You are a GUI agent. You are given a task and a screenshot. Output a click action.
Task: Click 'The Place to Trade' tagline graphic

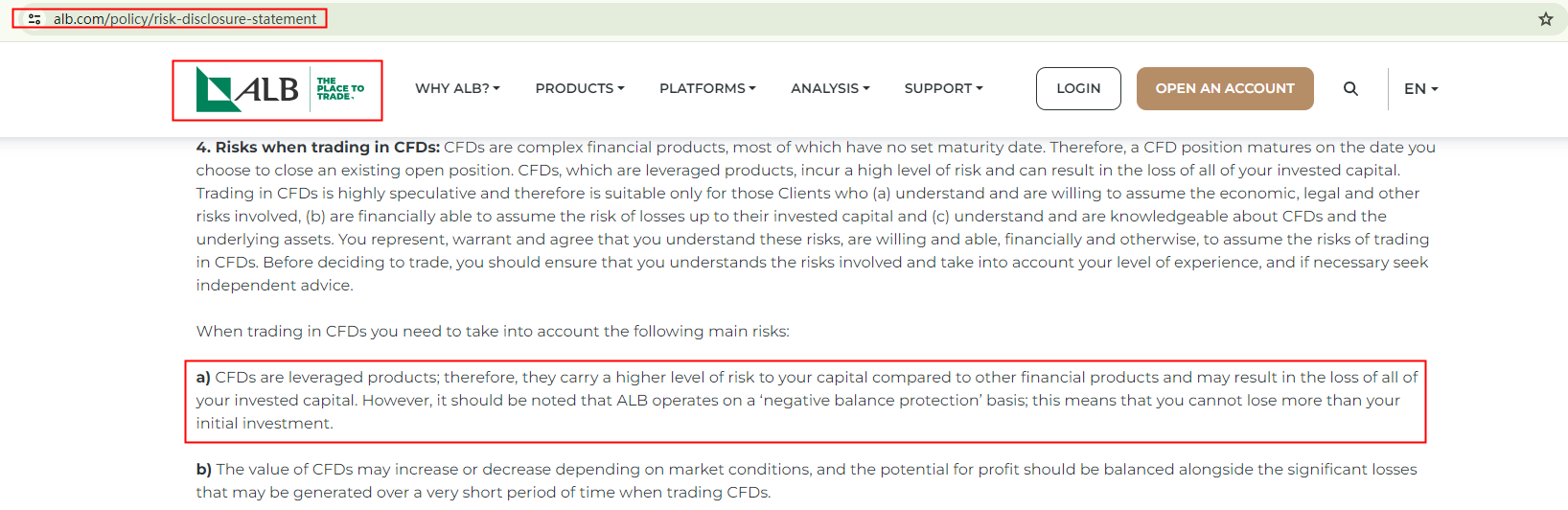pyautogui.click(x=340, y=89)
